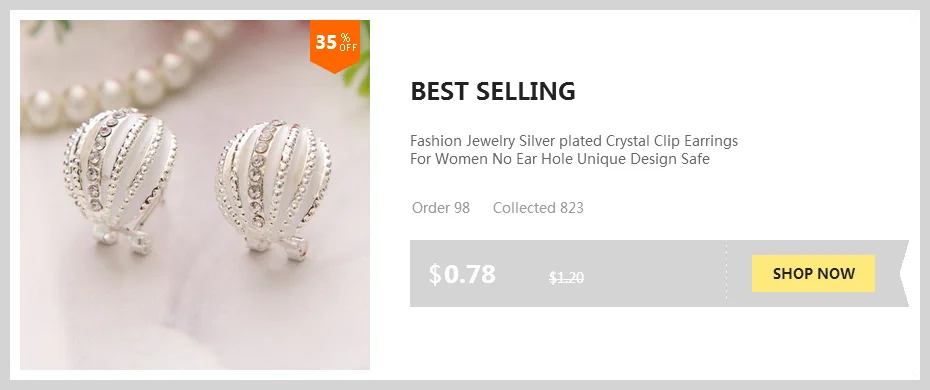Click the clip clasp of the right earring
This screenshot has width=930, height=390.
(279, 245)
